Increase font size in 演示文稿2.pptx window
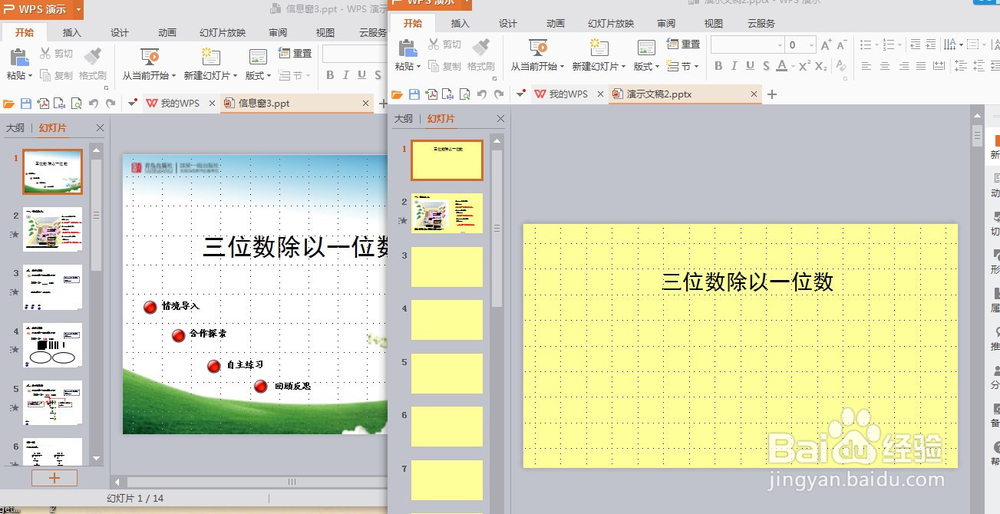 point(826,45)
